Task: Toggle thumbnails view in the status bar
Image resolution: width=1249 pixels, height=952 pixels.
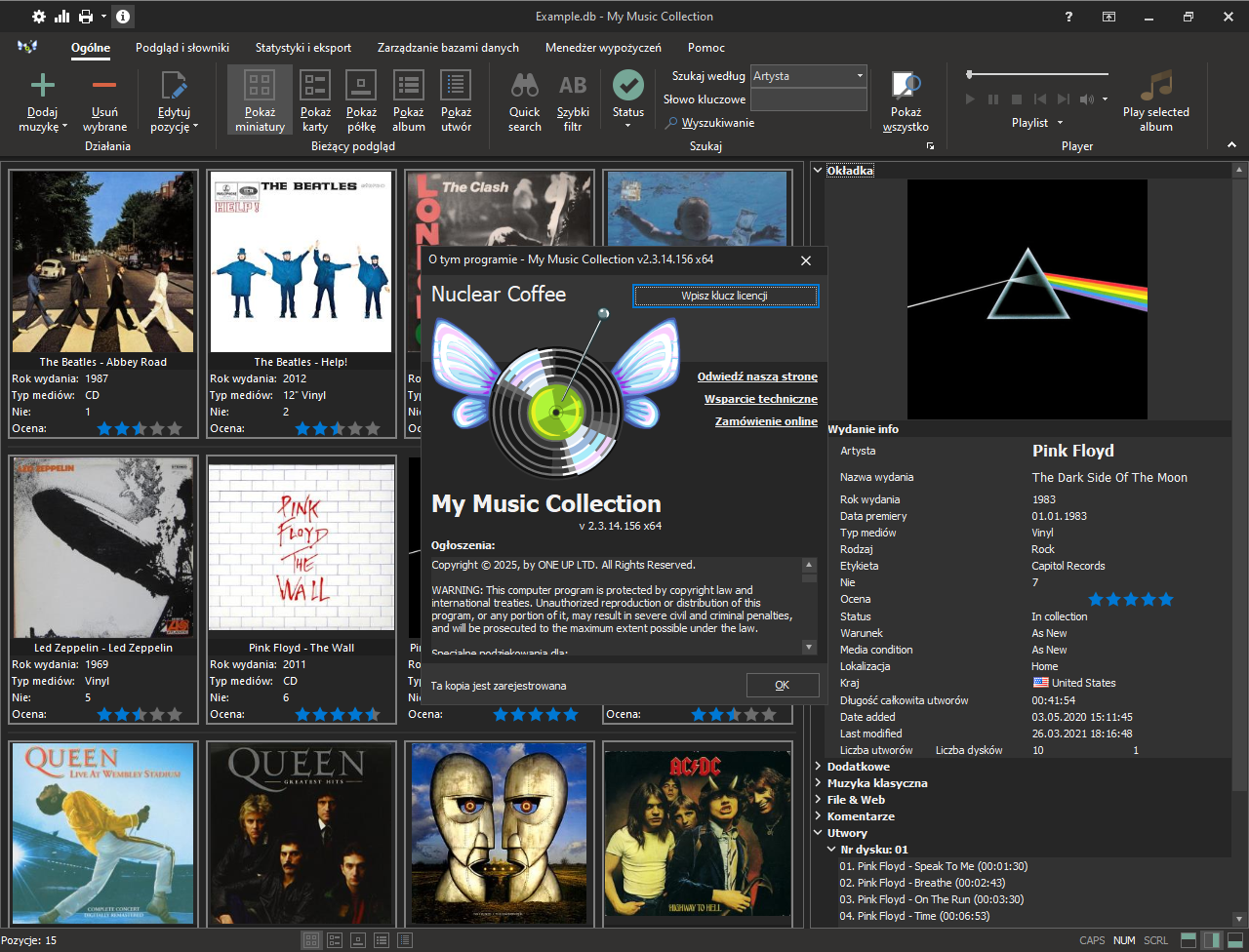Action: (x=311, y=940)
